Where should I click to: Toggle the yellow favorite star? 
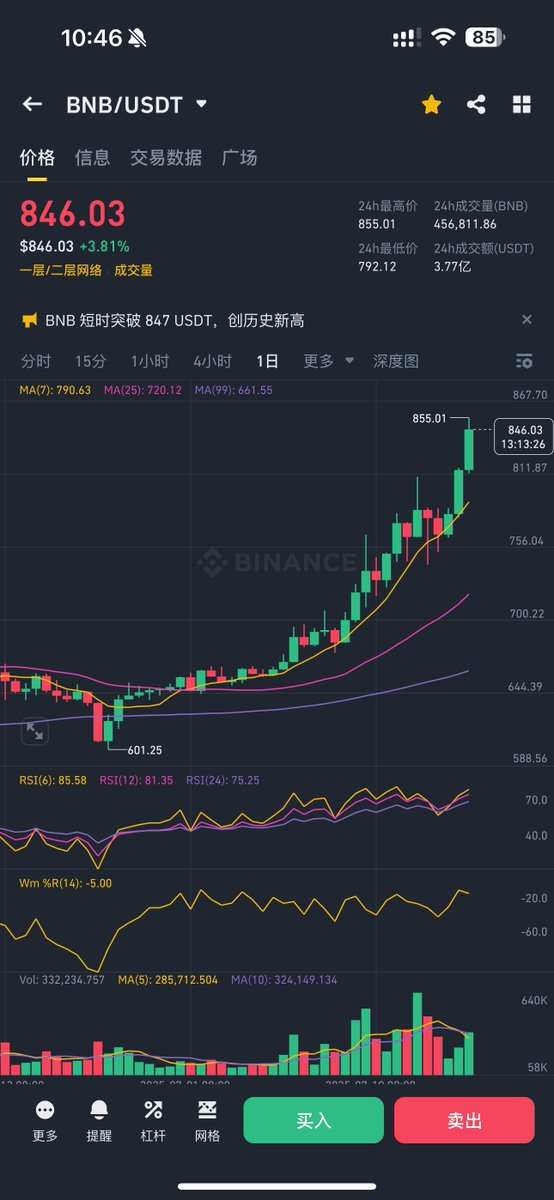point(431,104)
